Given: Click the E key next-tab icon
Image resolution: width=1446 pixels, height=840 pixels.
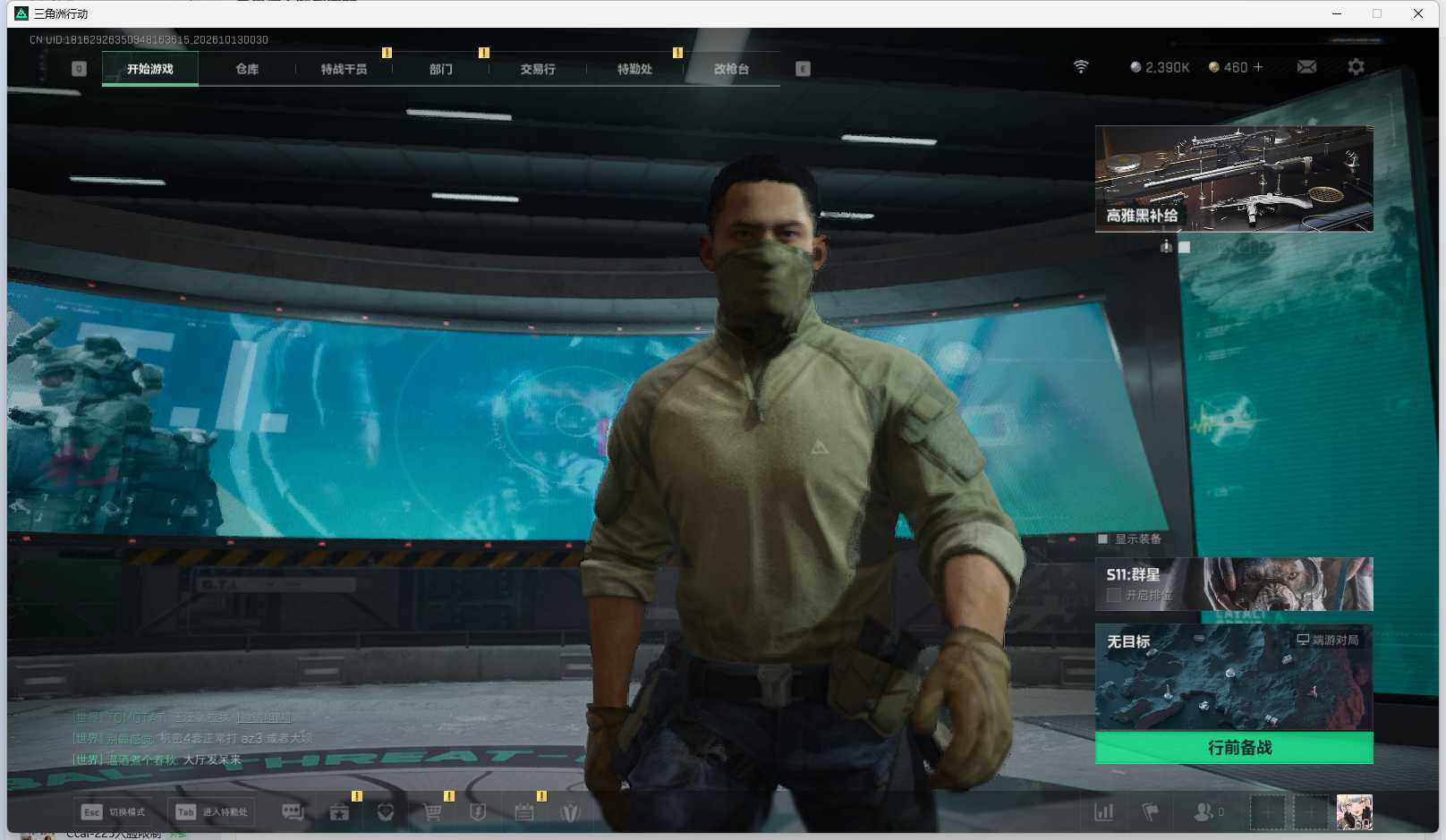Looking at the screenshot, I should (803, 69).
